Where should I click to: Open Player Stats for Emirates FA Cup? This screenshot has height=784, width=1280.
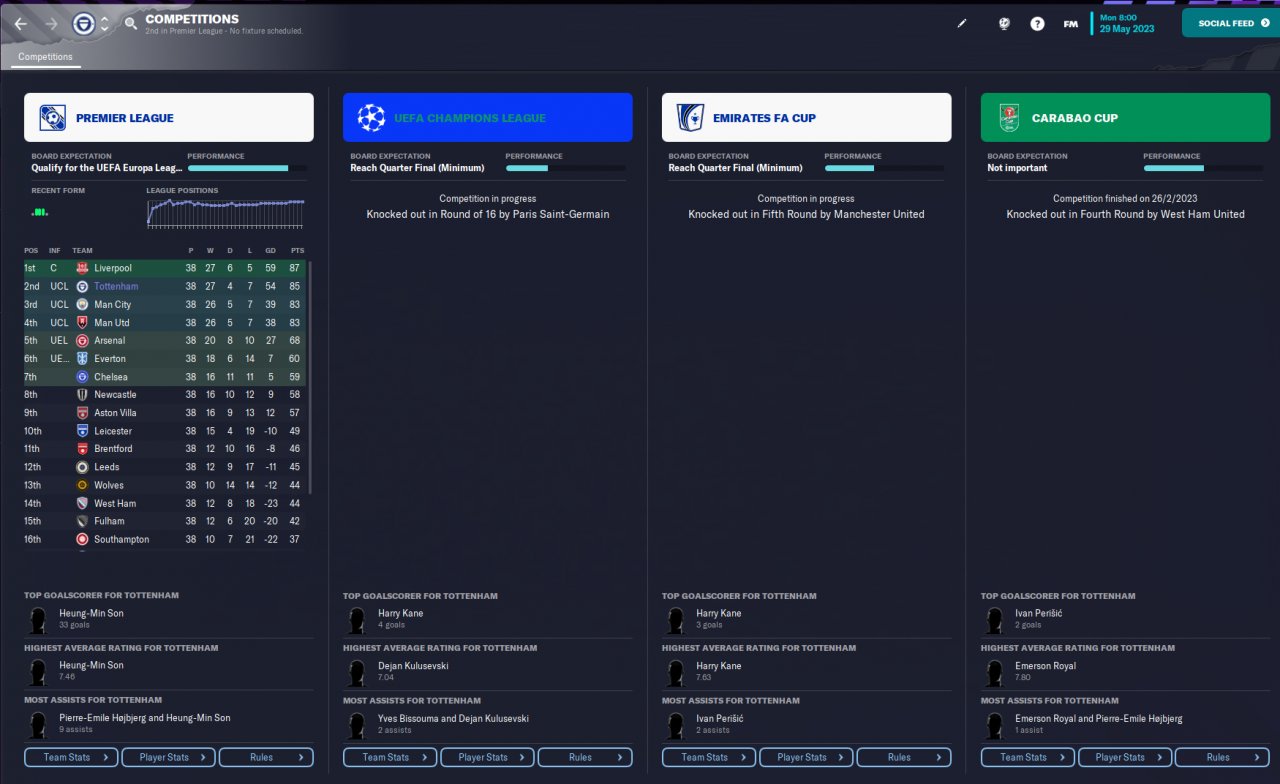[807, 757]
